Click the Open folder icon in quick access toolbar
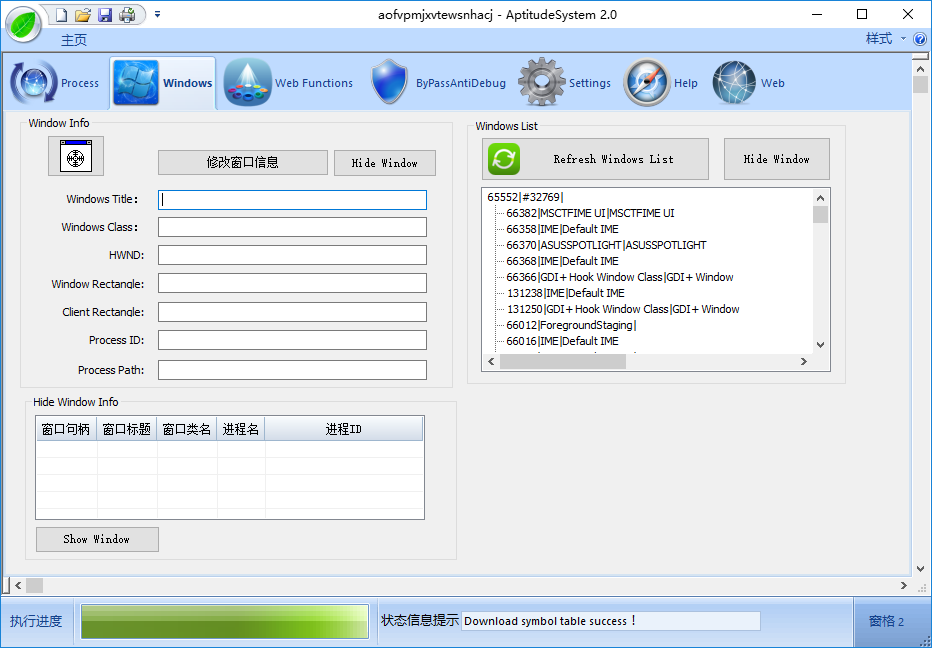The height and width of the screenshot is (648, 932). coord(83,15)
